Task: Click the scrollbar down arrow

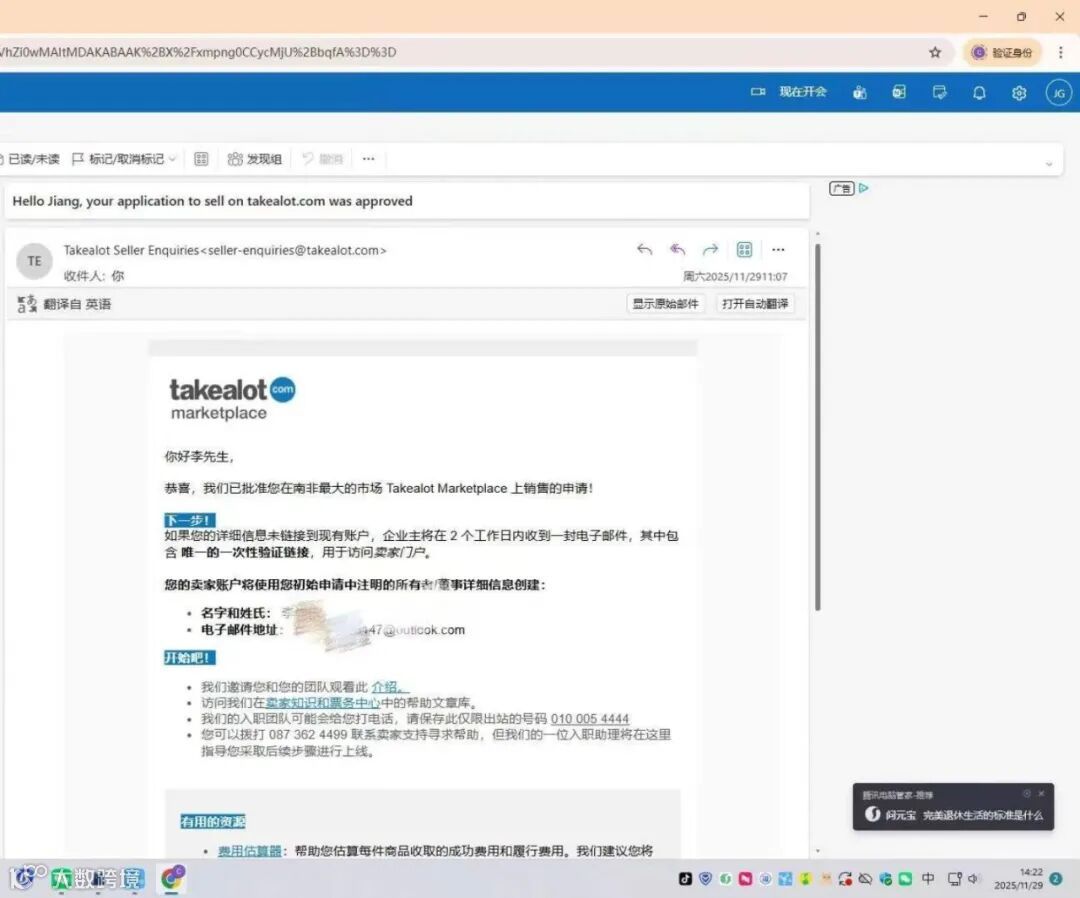Action: tap(818, 851)
